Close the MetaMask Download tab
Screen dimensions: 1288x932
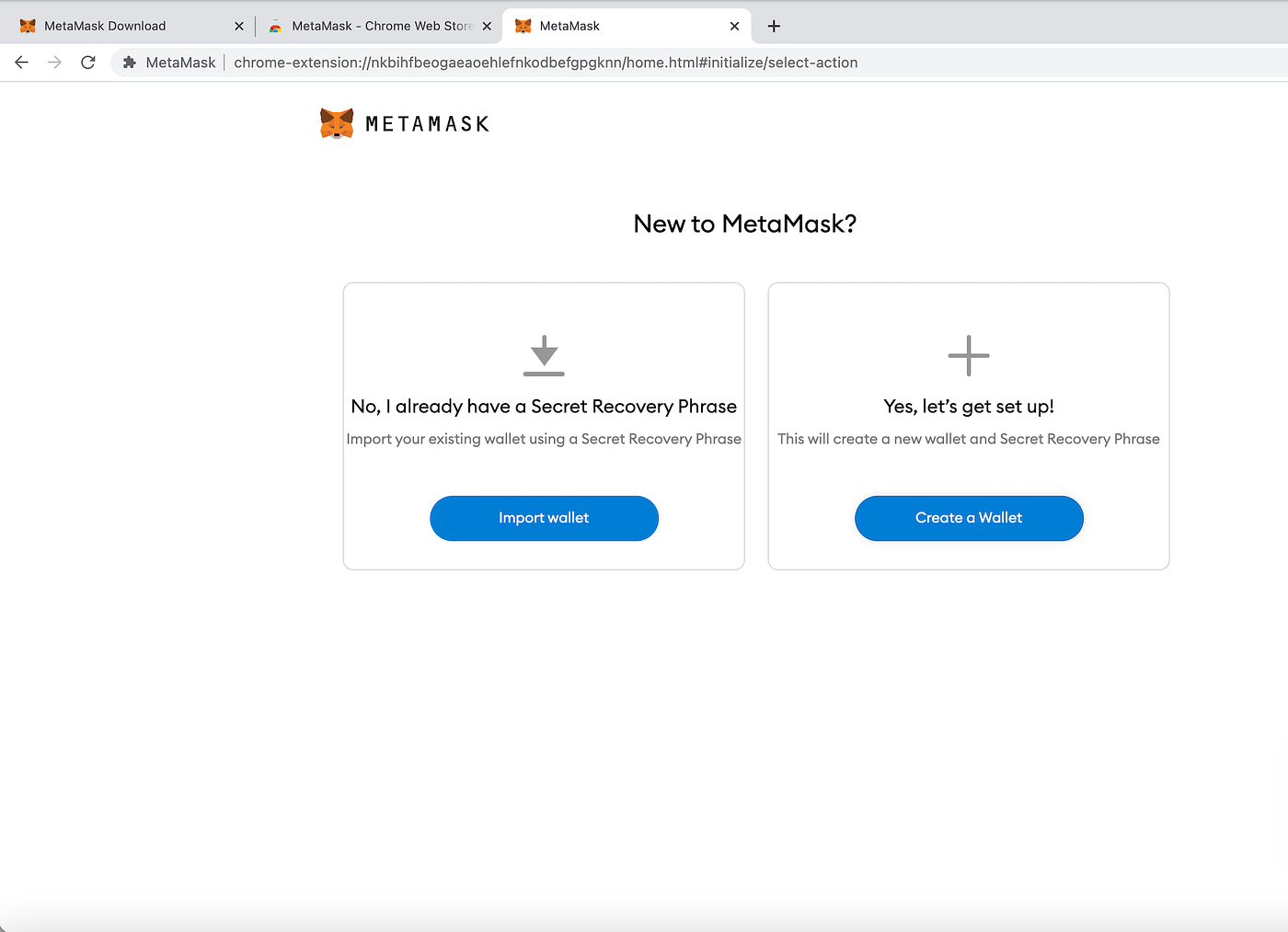[239, 26]
